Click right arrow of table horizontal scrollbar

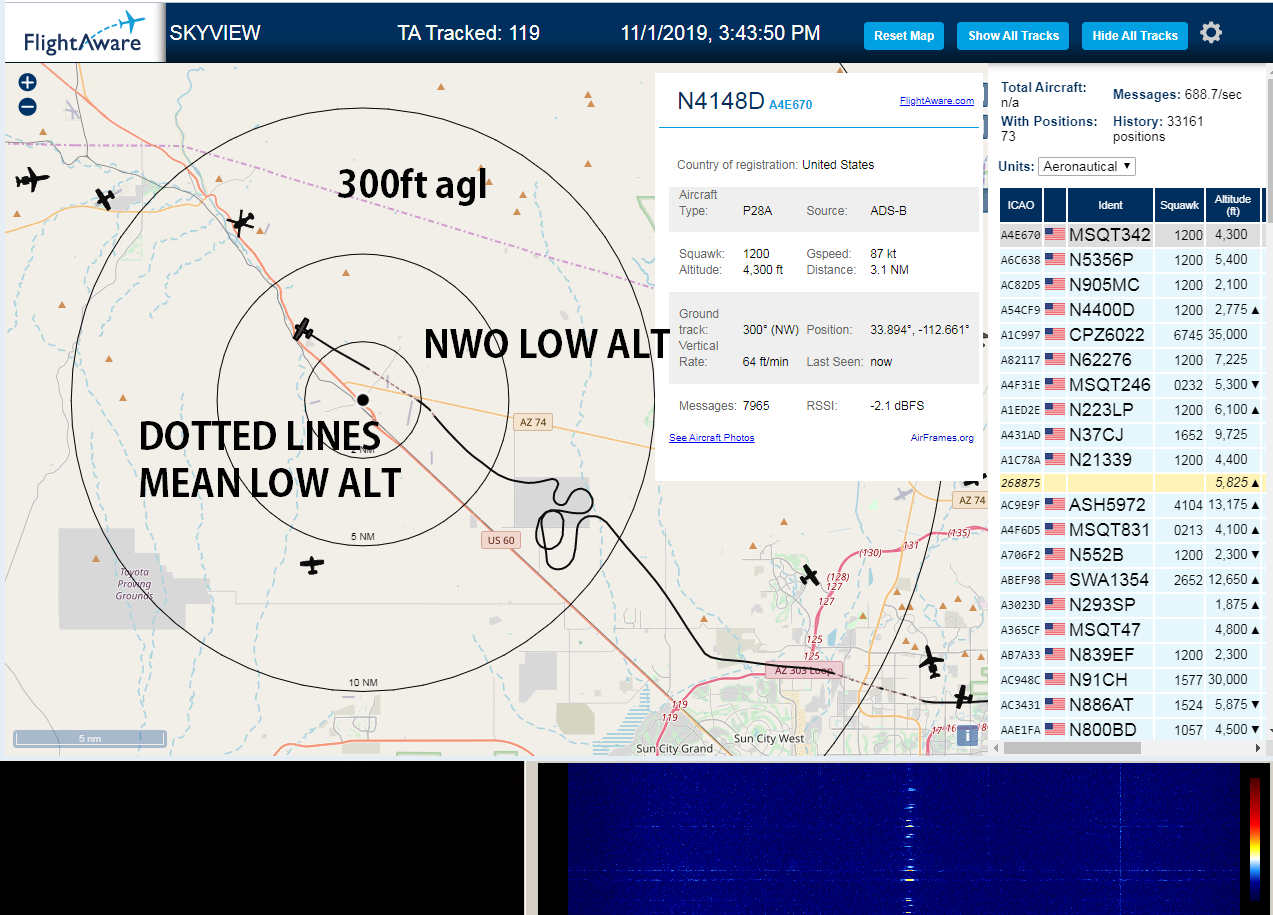1257,747
